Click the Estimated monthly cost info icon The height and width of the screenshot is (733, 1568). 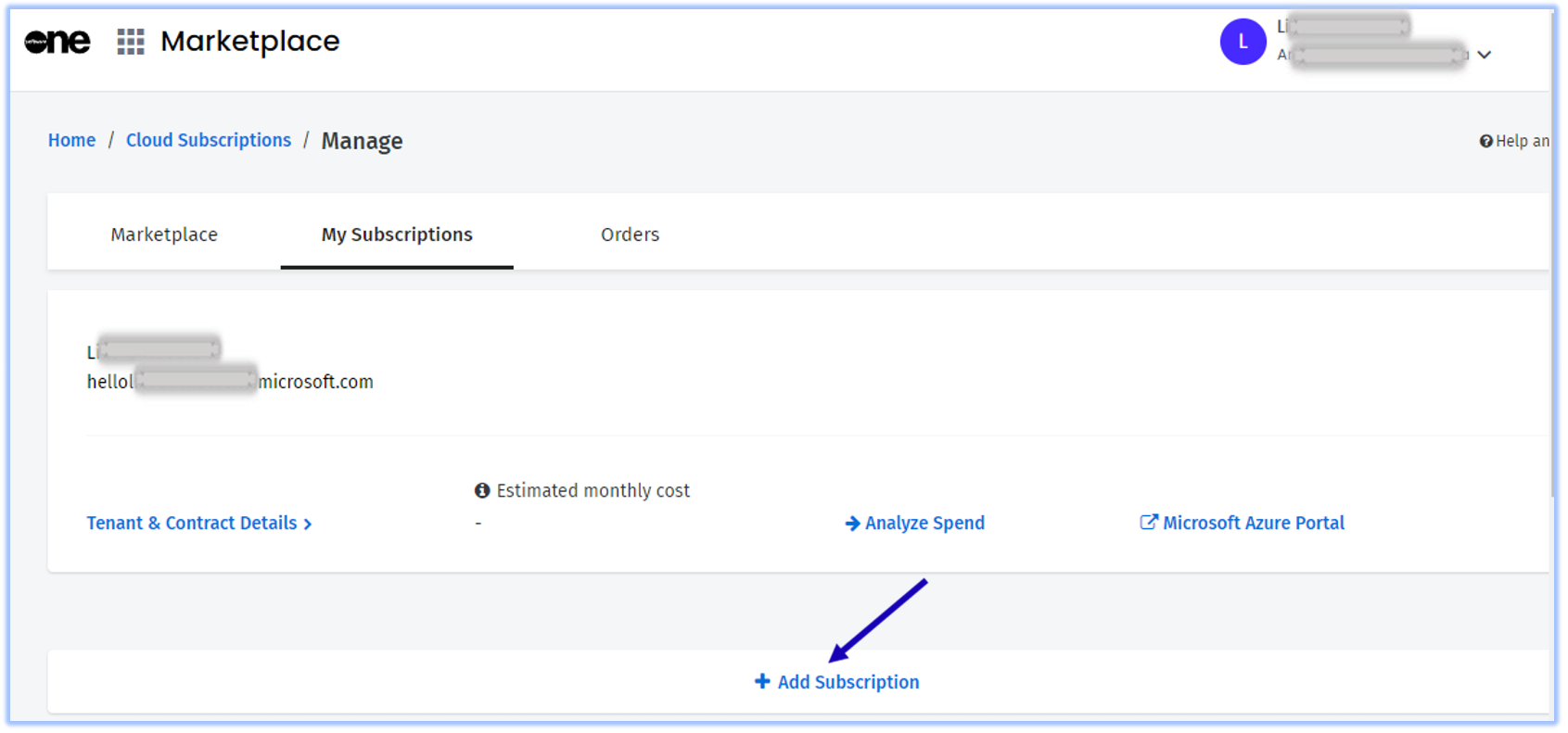pos(482,490)
